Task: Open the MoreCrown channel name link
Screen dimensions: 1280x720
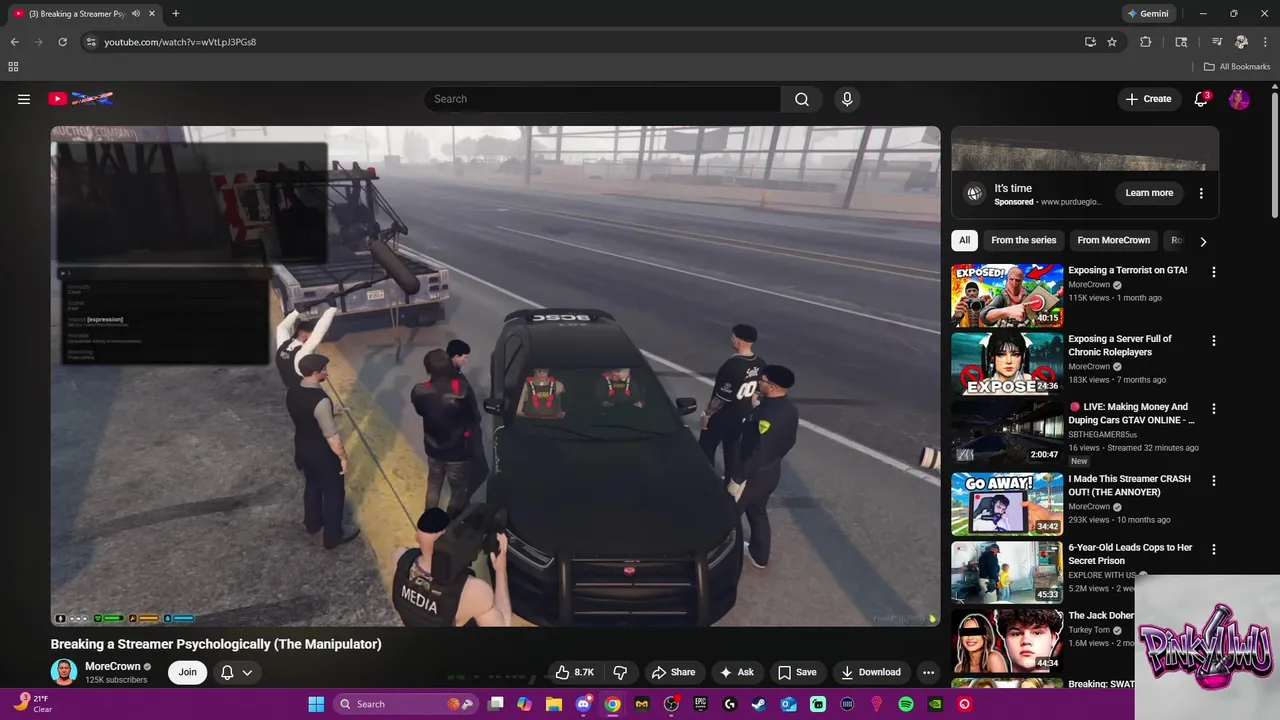Action: [x=112, y=667]
